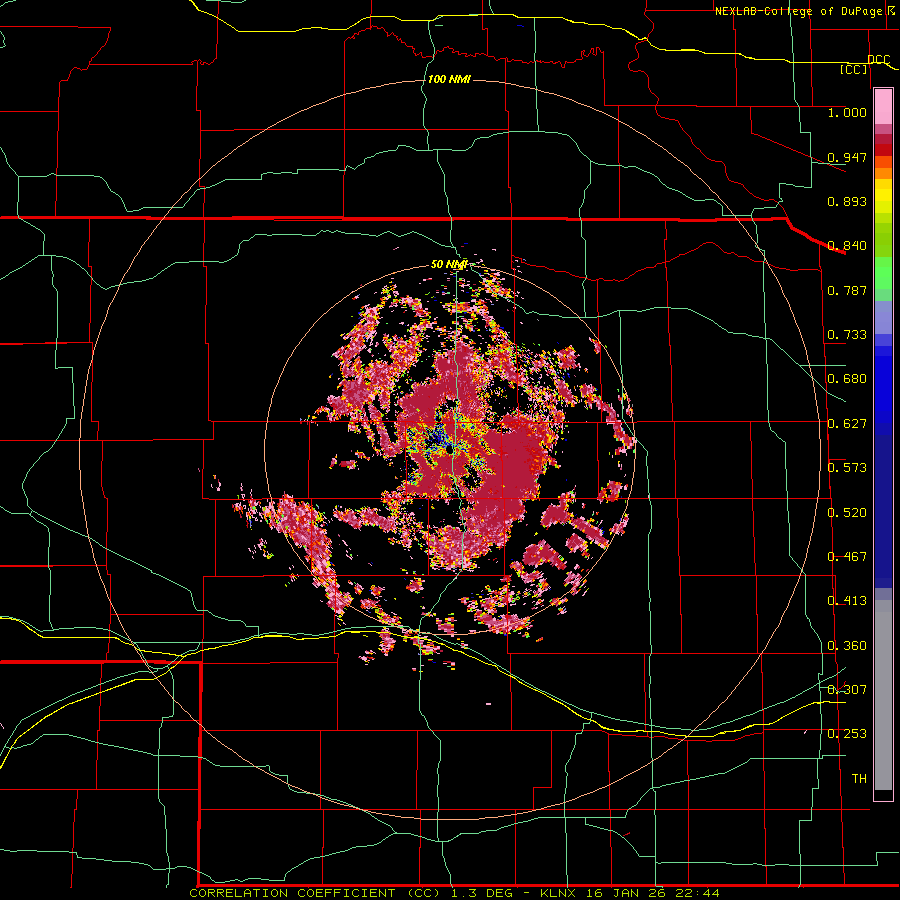Select the 0.840 legend value
This screenshot has height=900, width=900.
click(x=847, y=246)
